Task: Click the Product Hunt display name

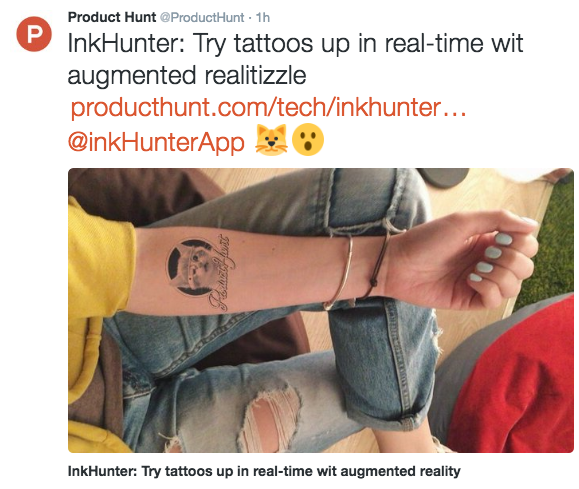Action: 112,17
